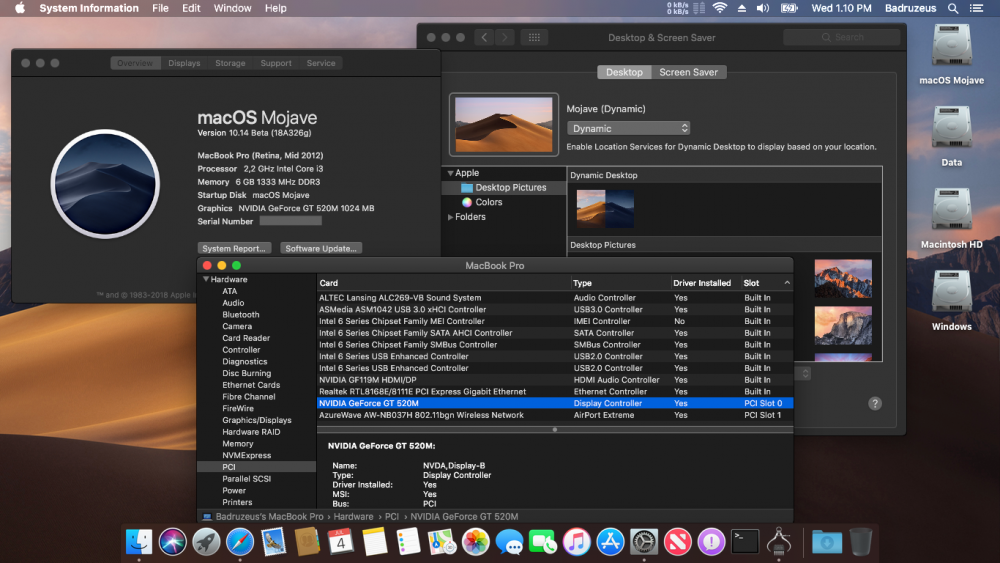Open Terminal icon in Dock
The height and width of the screenshot is (563, 1000).
[745, 542]
